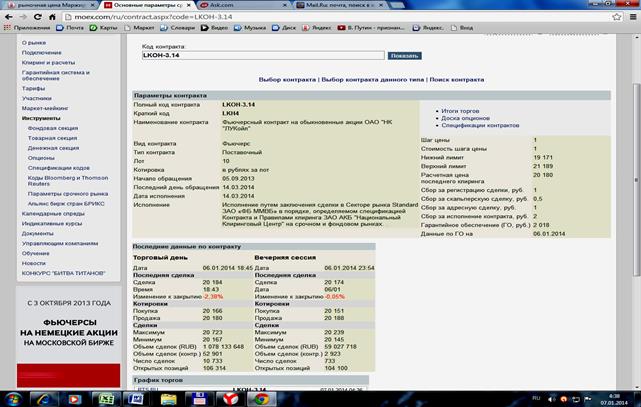The image size is (641, 407).
Task: Open the floppy disk taskbar icon
Action: (199, 399)
